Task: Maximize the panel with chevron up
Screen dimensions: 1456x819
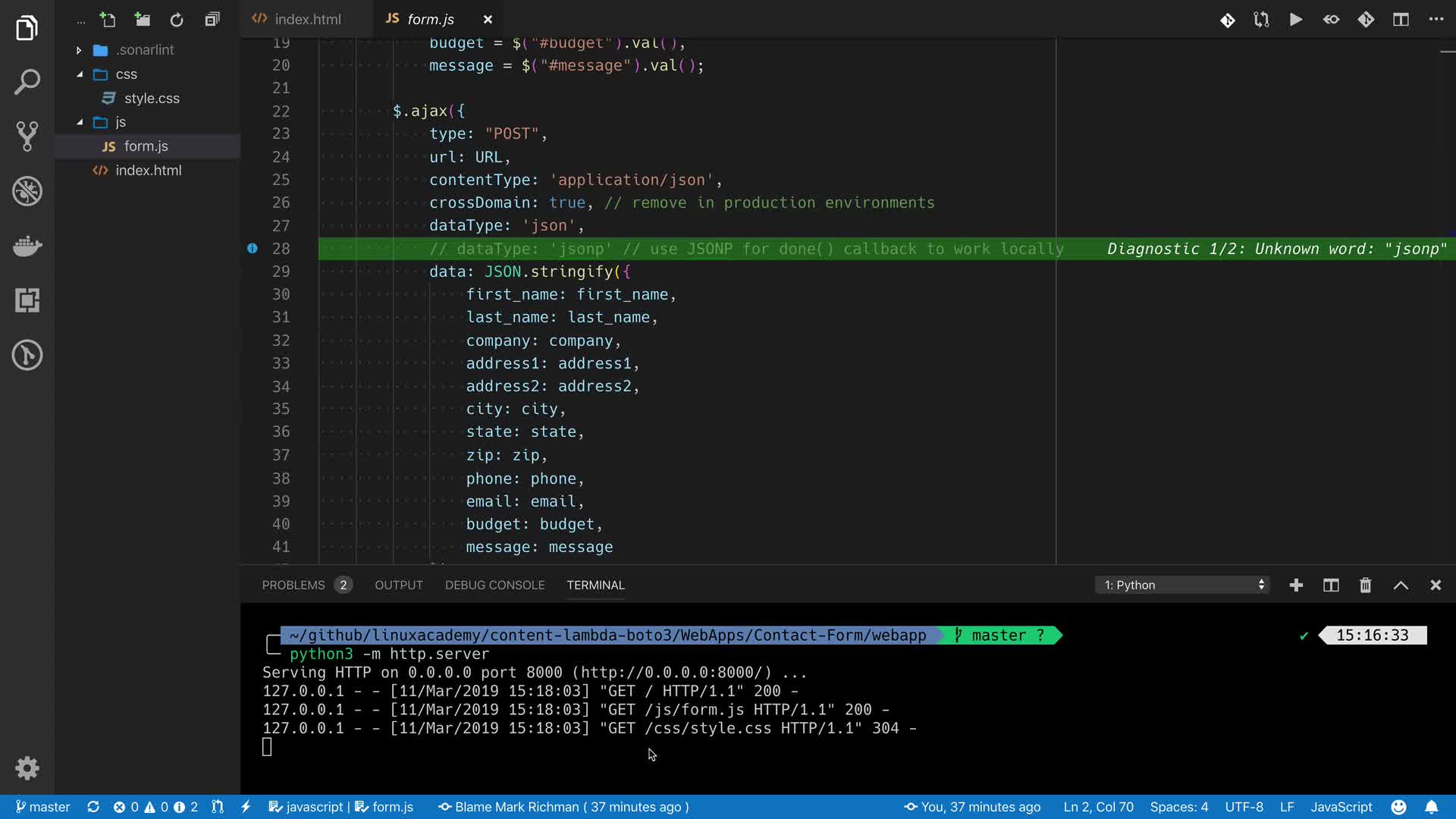Action: pos(1401,585)
